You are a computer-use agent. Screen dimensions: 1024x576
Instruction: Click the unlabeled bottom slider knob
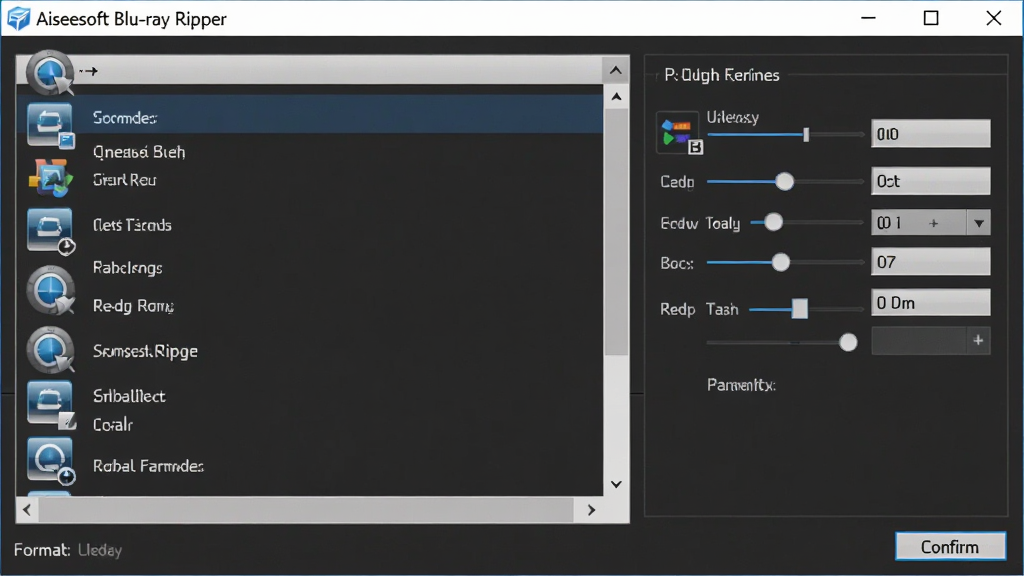click(x=848, y=342)
